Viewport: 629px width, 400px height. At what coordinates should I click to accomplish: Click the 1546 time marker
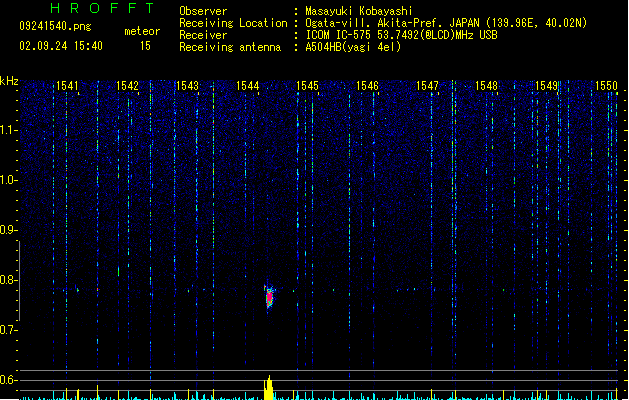pos(367,86)
